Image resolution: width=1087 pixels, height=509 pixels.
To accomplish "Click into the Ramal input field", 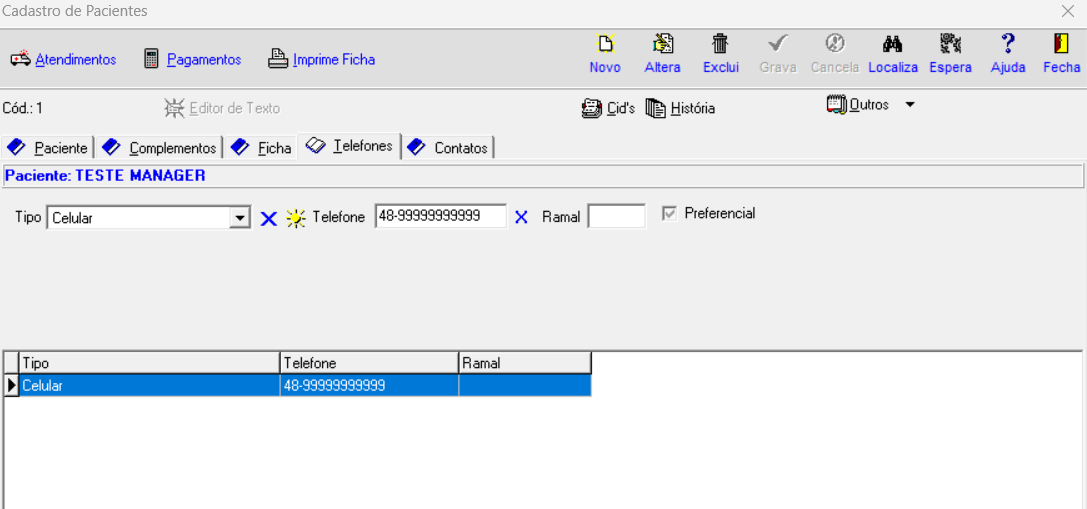I will coord(616,217).
